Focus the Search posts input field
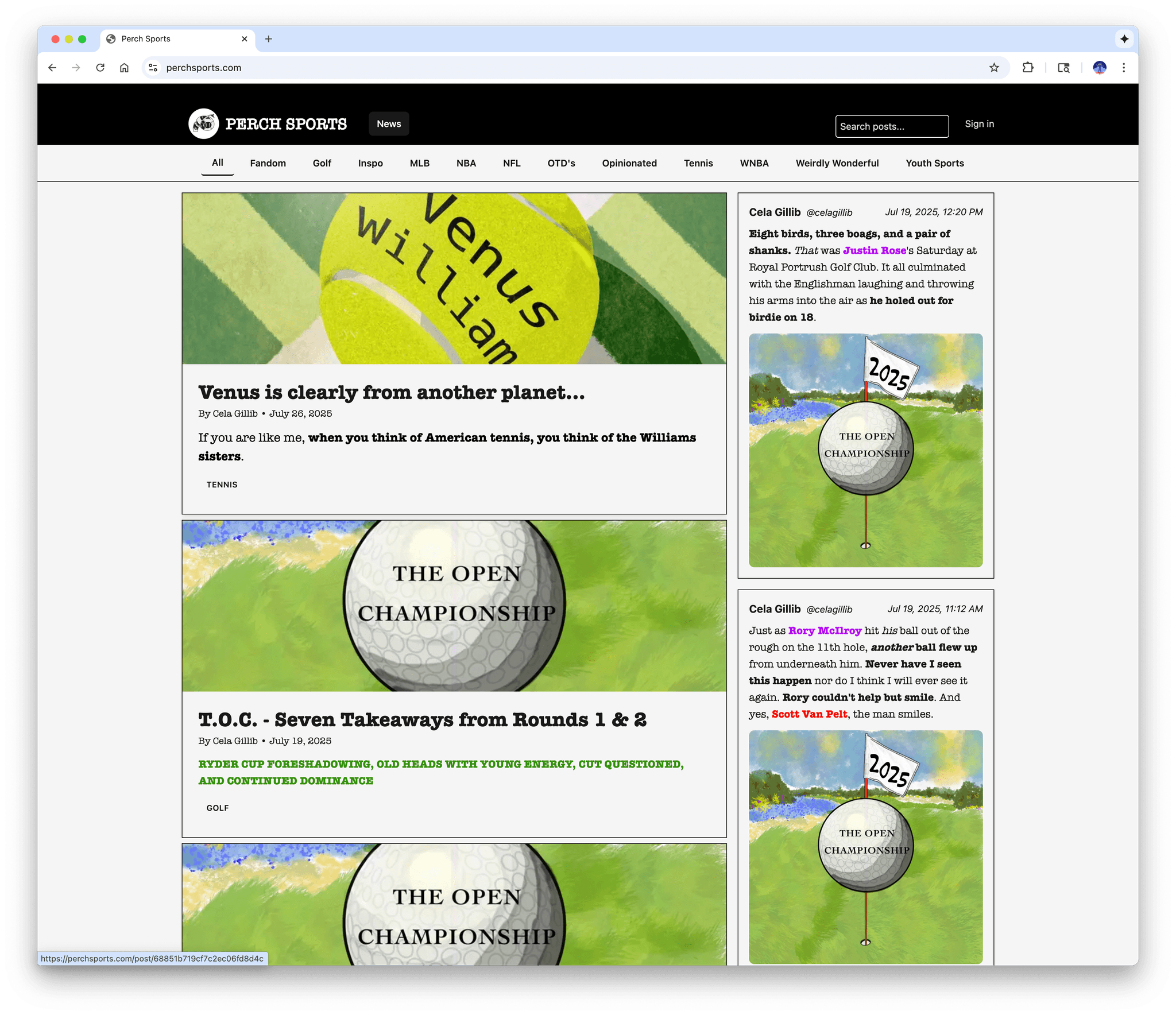This screenshot has width=1176, height=1015. [x=891, y=126]
